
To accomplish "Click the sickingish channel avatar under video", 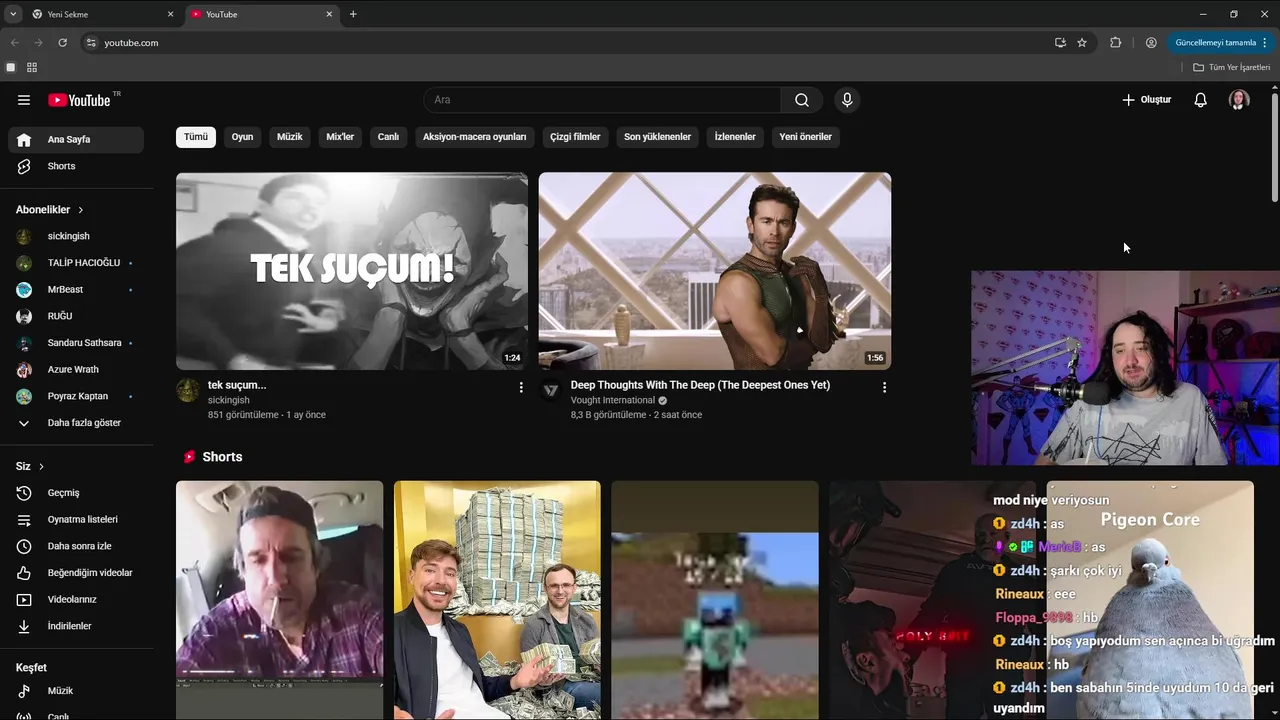I will (188, 390).
